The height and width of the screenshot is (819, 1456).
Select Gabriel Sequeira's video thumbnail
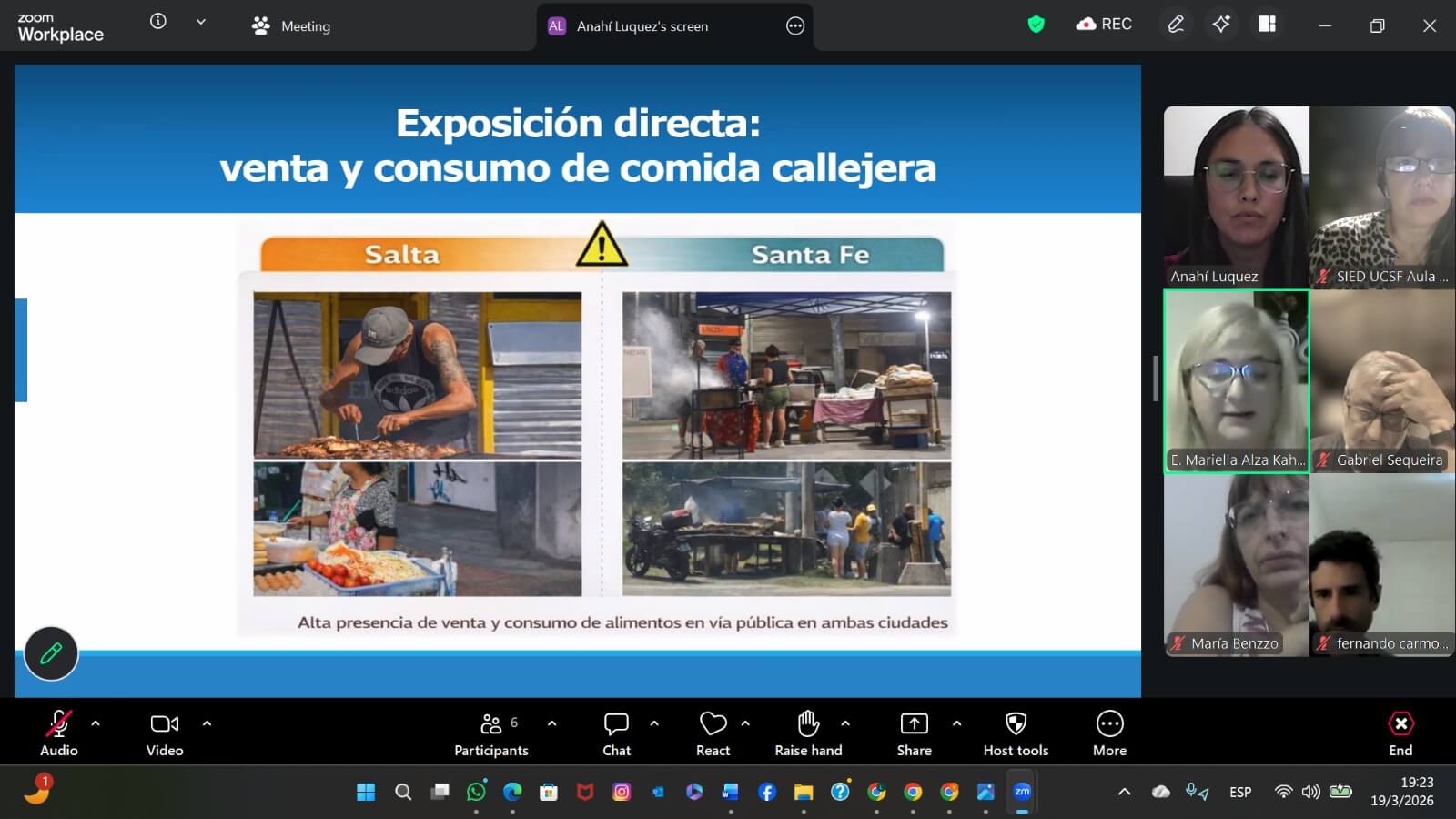1382,380
